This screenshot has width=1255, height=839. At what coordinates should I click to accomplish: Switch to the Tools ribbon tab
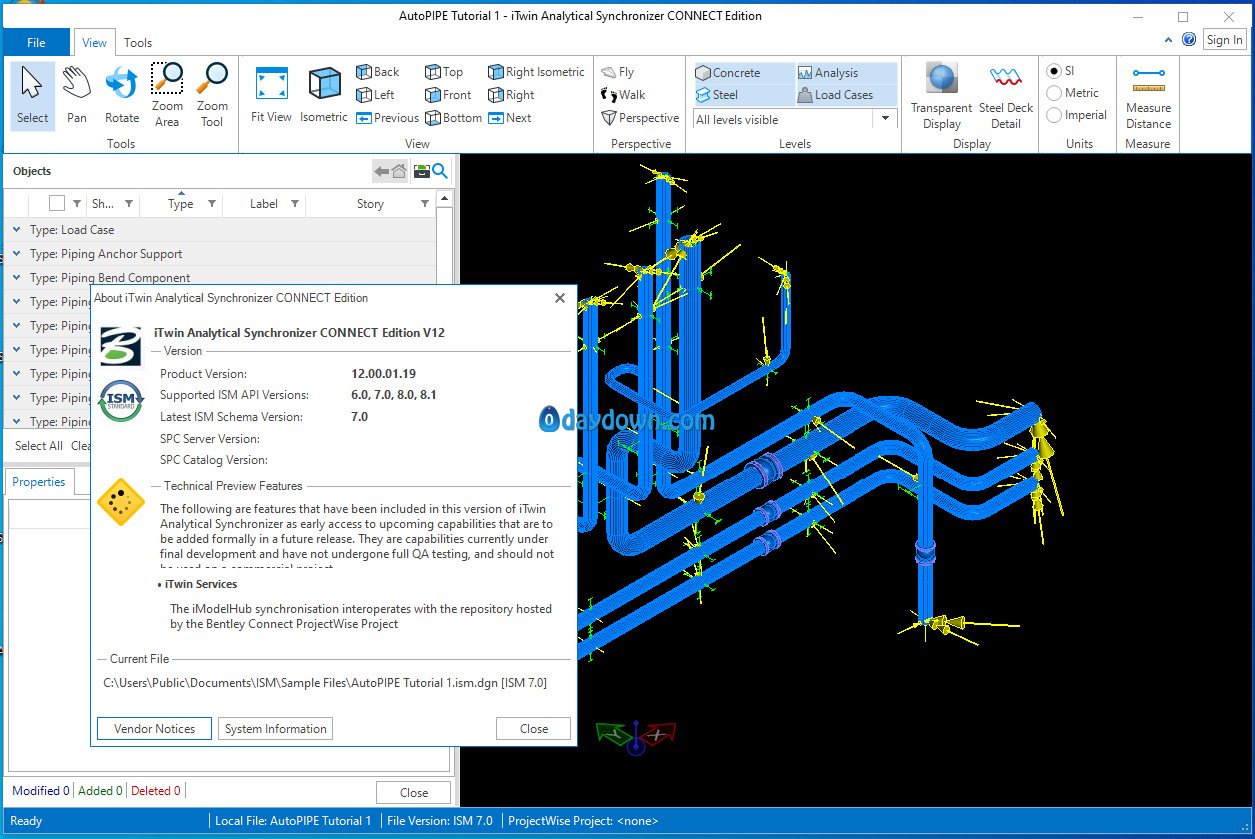tap(138, 42)
